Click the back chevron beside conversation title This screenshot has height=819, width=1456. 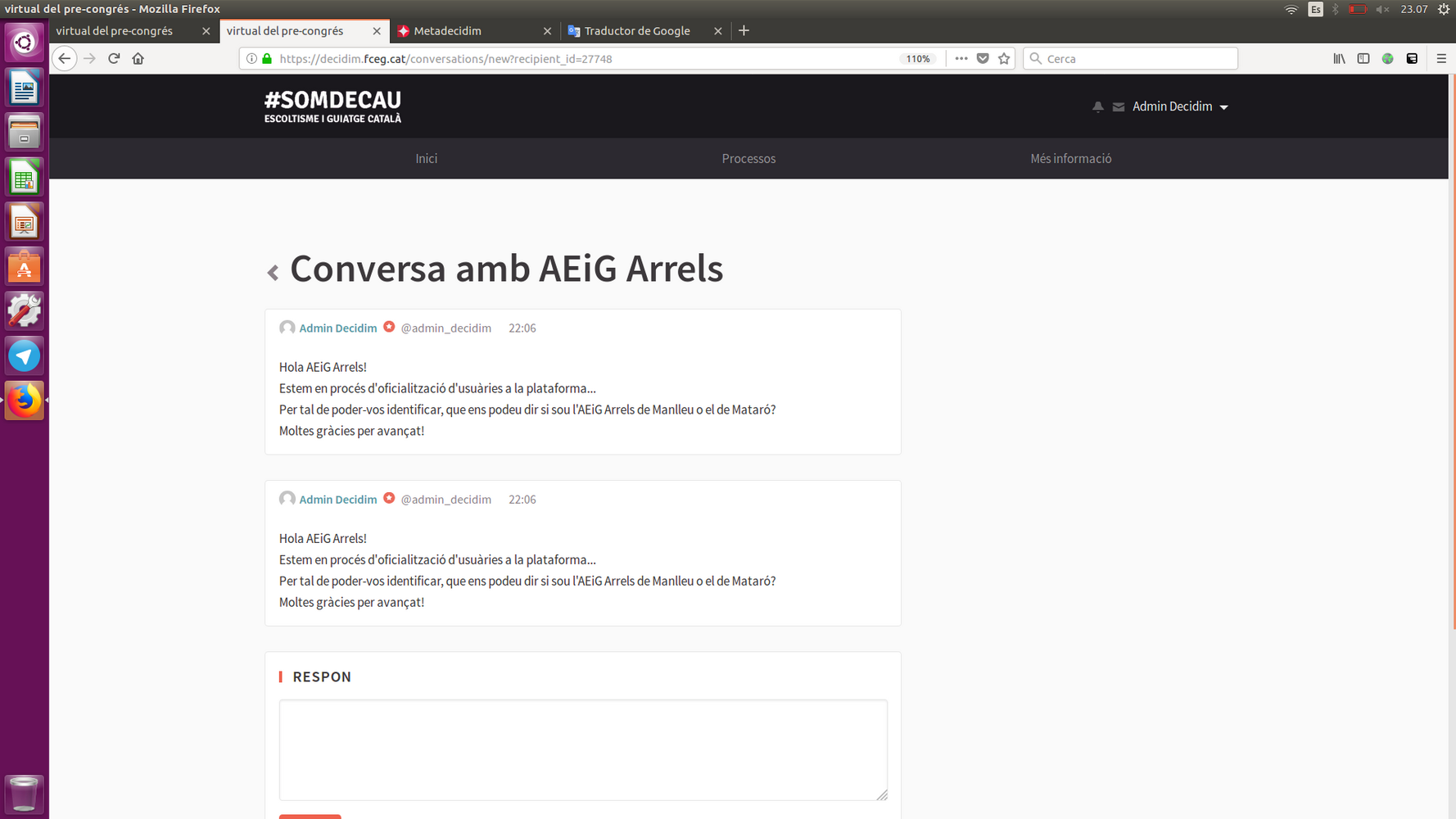tap(273, 273)
